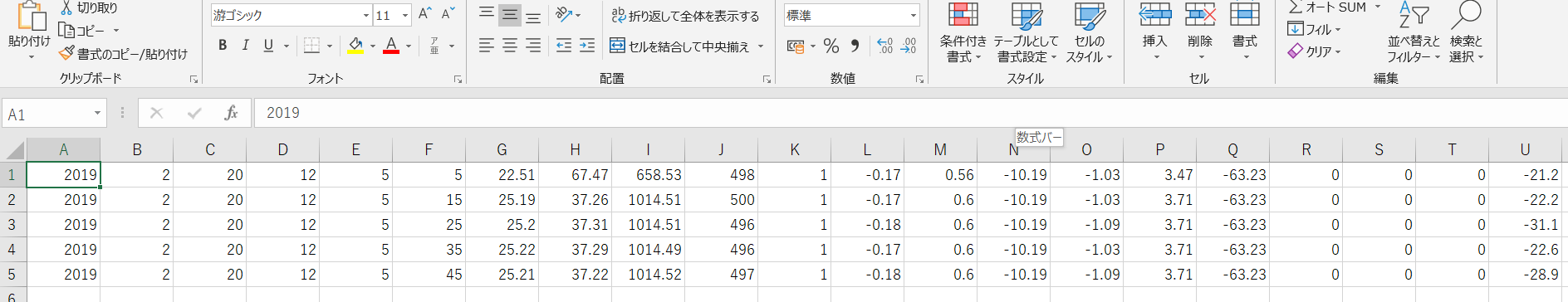Increase indent
This screenshot has width=1568, height=302.
587,46
